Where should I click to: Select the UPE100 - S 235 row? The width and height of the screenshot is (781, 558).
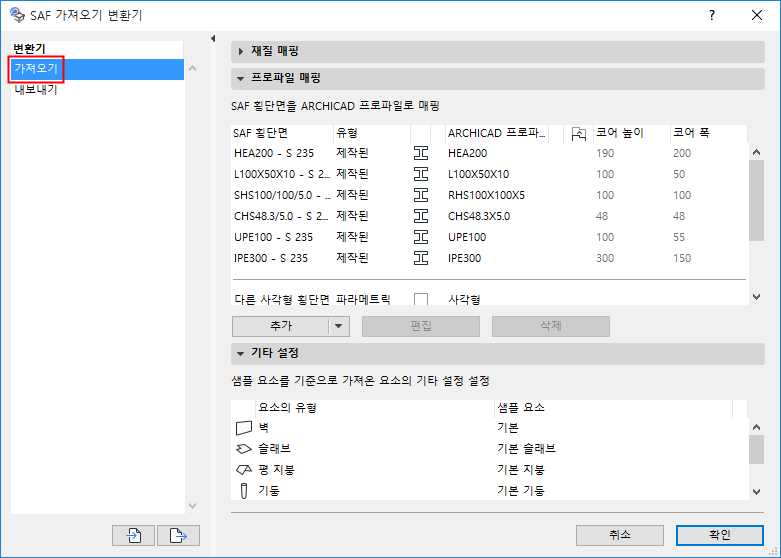click(x=489, y=237)
